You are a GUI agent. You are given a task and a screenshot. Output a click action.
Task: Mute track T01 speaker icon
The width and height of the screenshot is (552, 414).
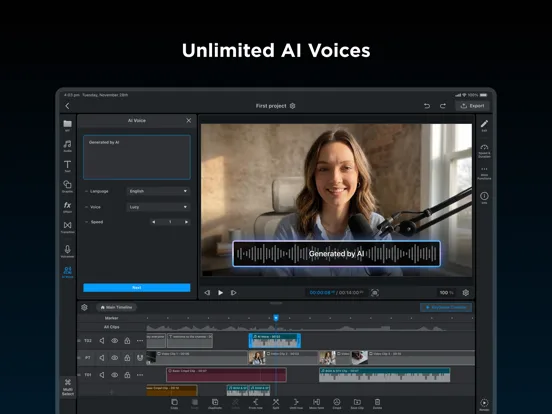coord(102,375)
